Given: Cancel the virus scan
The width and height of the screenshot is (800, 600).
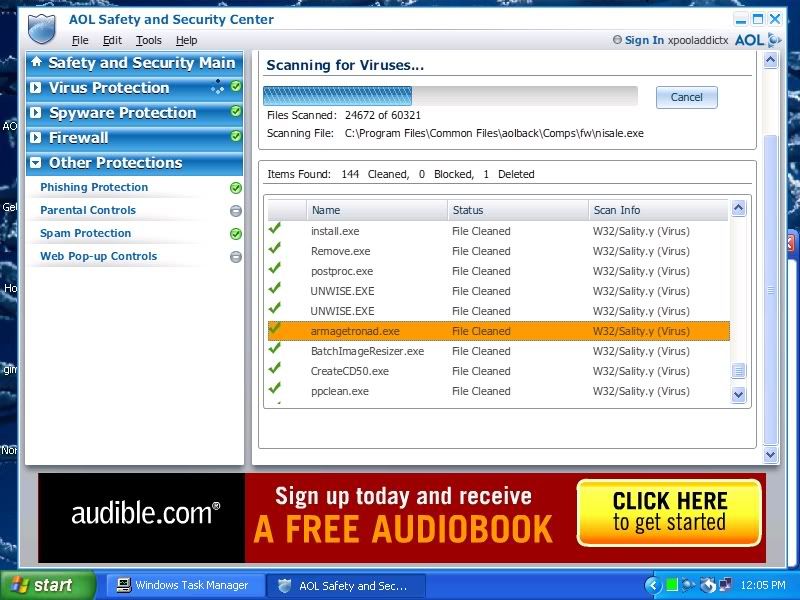Looking at the screenshot, I should click(x=686, y=97).
